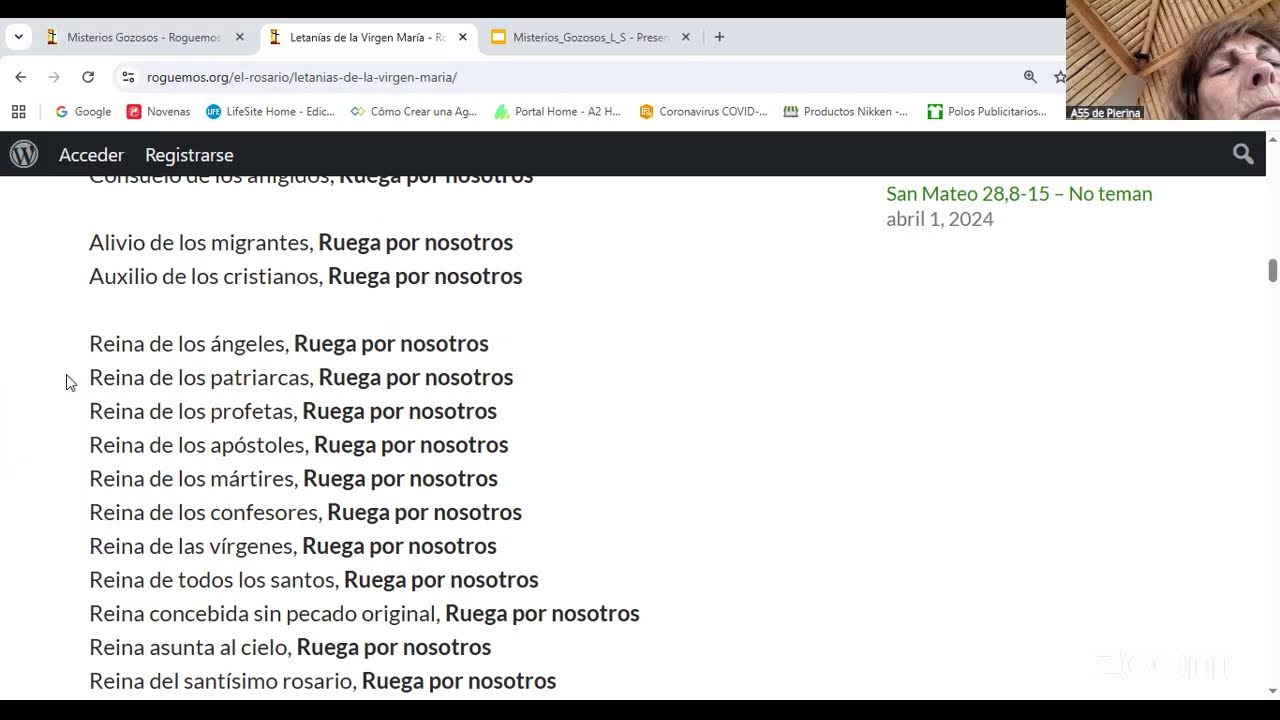Click the line Reina de todos los santos

[314, 579]
